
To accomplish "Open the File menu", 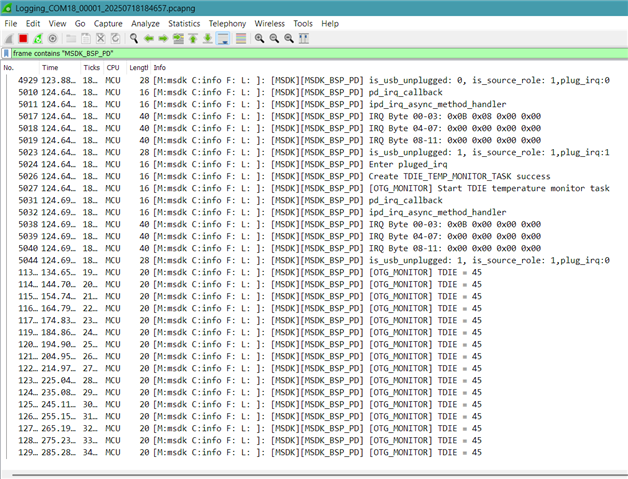I will coord(11,24).
